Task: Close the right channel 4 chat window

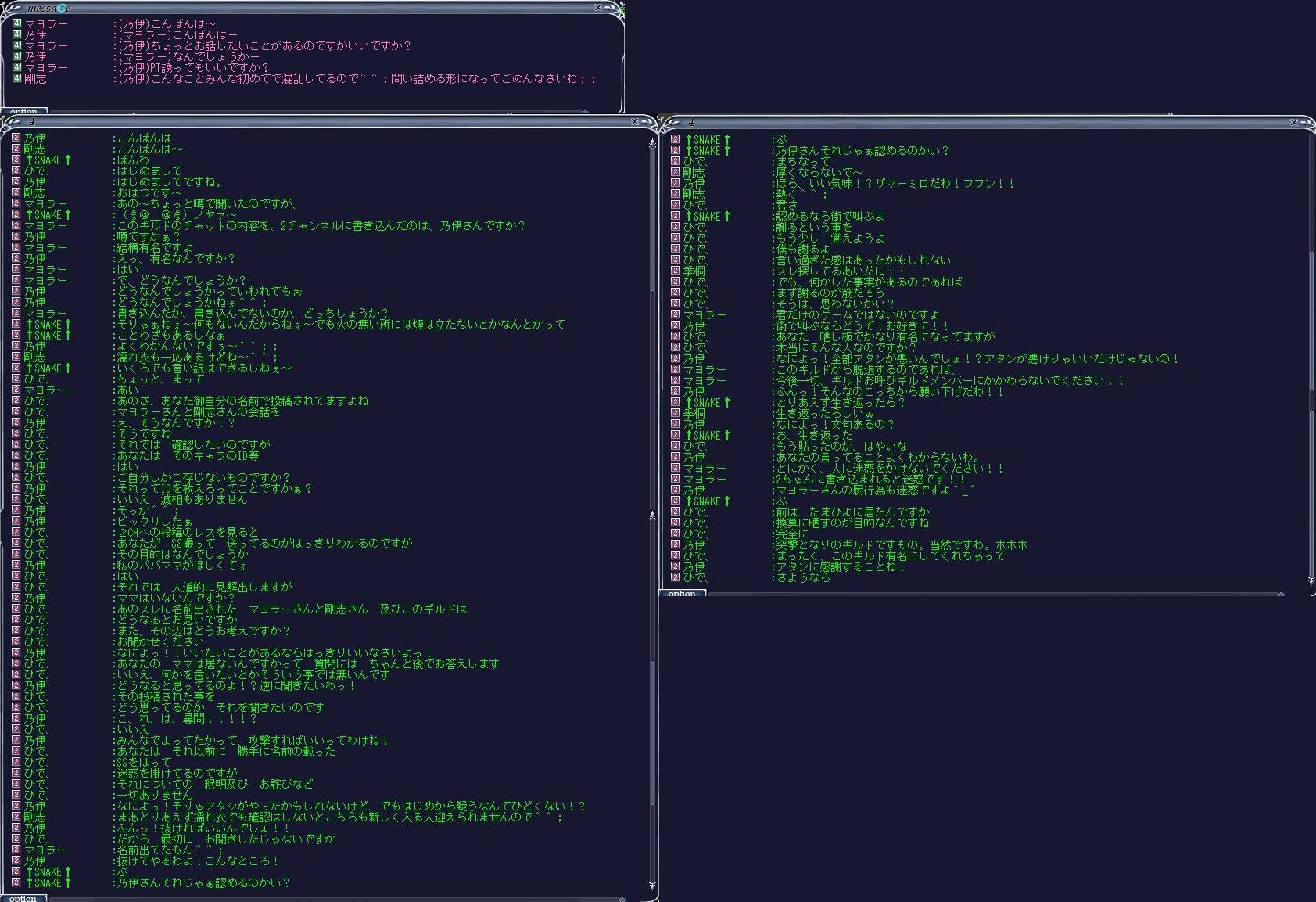Action: [x=1294, y=122]
